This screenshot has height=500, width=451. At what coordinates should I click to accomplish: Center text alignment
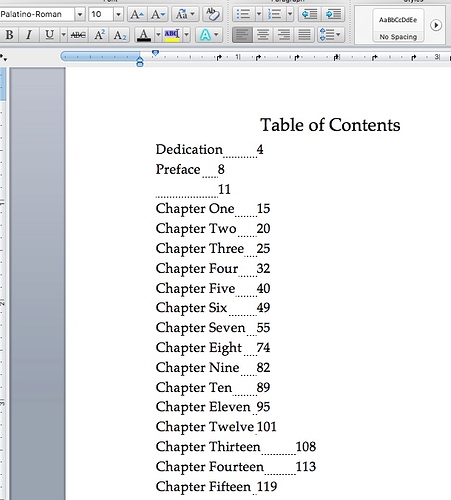263,35
